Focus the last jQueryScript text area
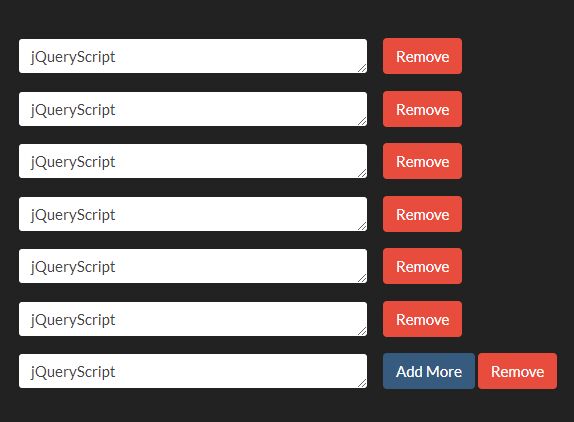This screenshot has width=574, height=422. (193, 371)
